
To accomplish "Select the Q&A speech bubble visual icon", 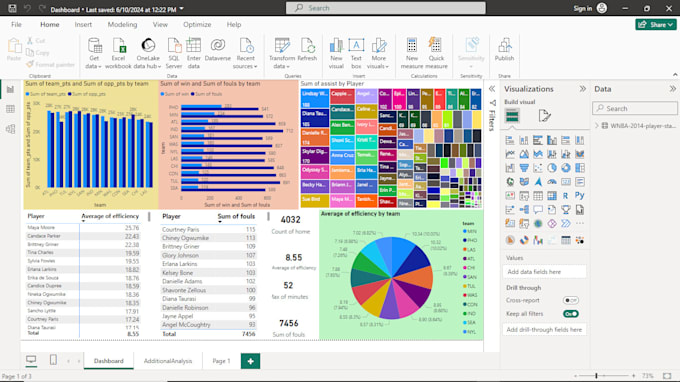I will 538,210.
